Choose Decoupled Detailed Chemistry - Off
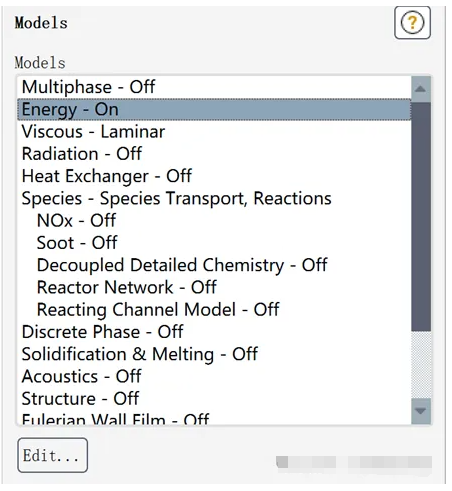Screen dimensions: 452x491 (x=214, y=265)
